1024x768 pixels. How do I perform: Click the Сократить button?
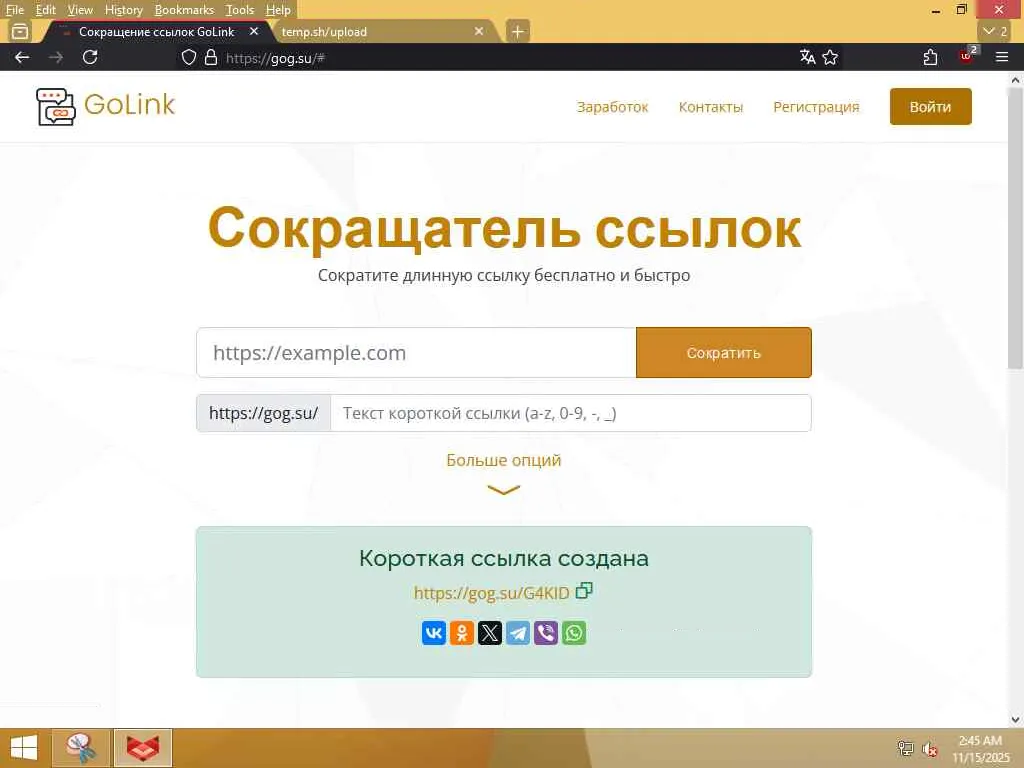pyautogui.click(x=724, y=353)
